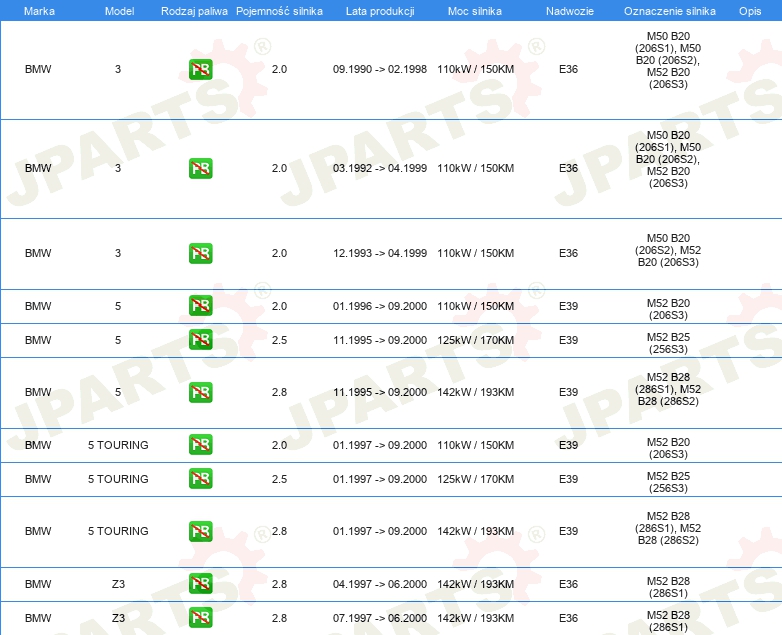Click the Model column header
782x635 pixels.
coord(119,11)
